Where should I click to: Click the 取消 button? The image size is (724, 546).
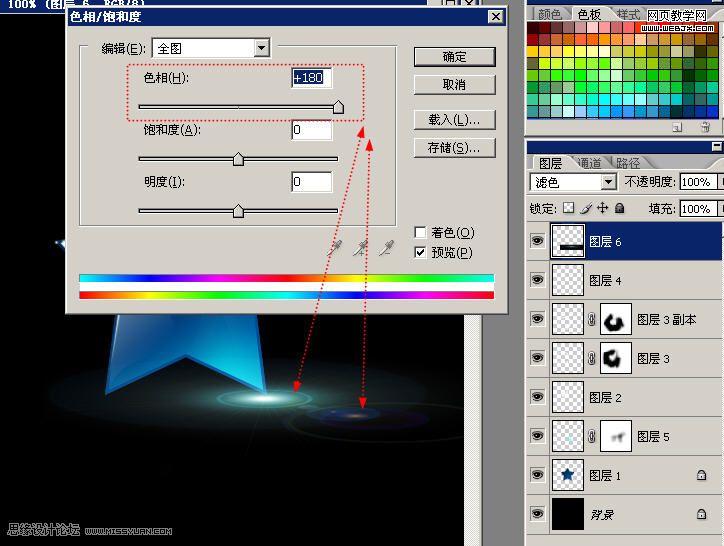(x=454, y=85)
